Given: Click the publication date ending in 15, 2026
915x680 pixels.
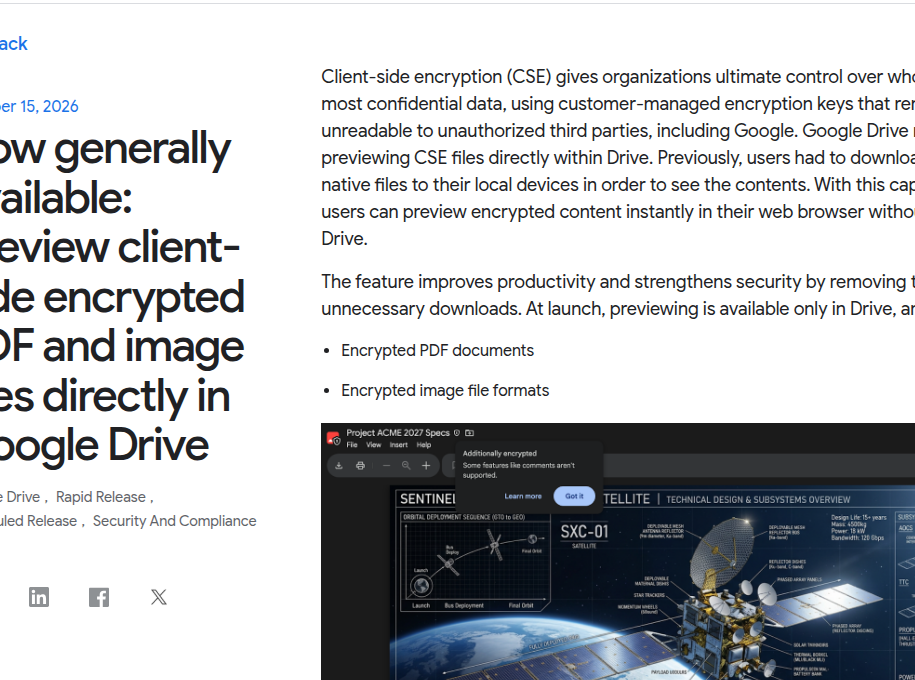Looking at the screenshot, I should click(x=39, y=106).
